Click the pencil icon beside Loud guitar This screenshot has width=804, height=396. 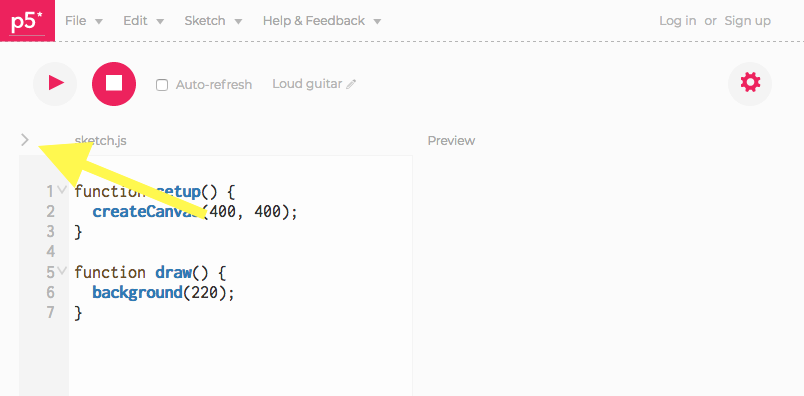click(x=351, y=85)
